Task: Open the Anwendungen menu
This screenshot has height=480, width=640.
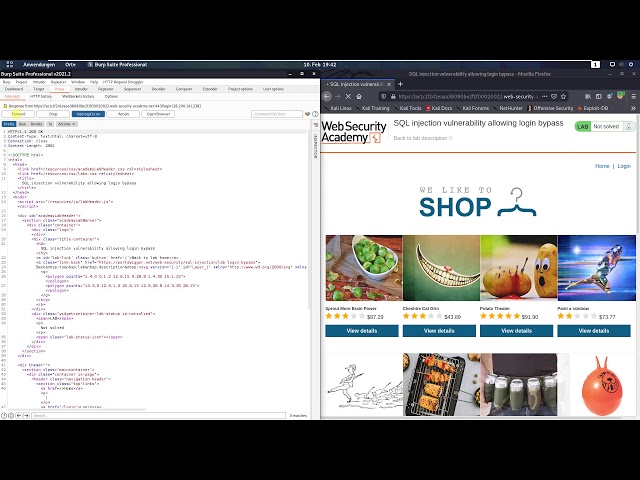Action: 39,64
